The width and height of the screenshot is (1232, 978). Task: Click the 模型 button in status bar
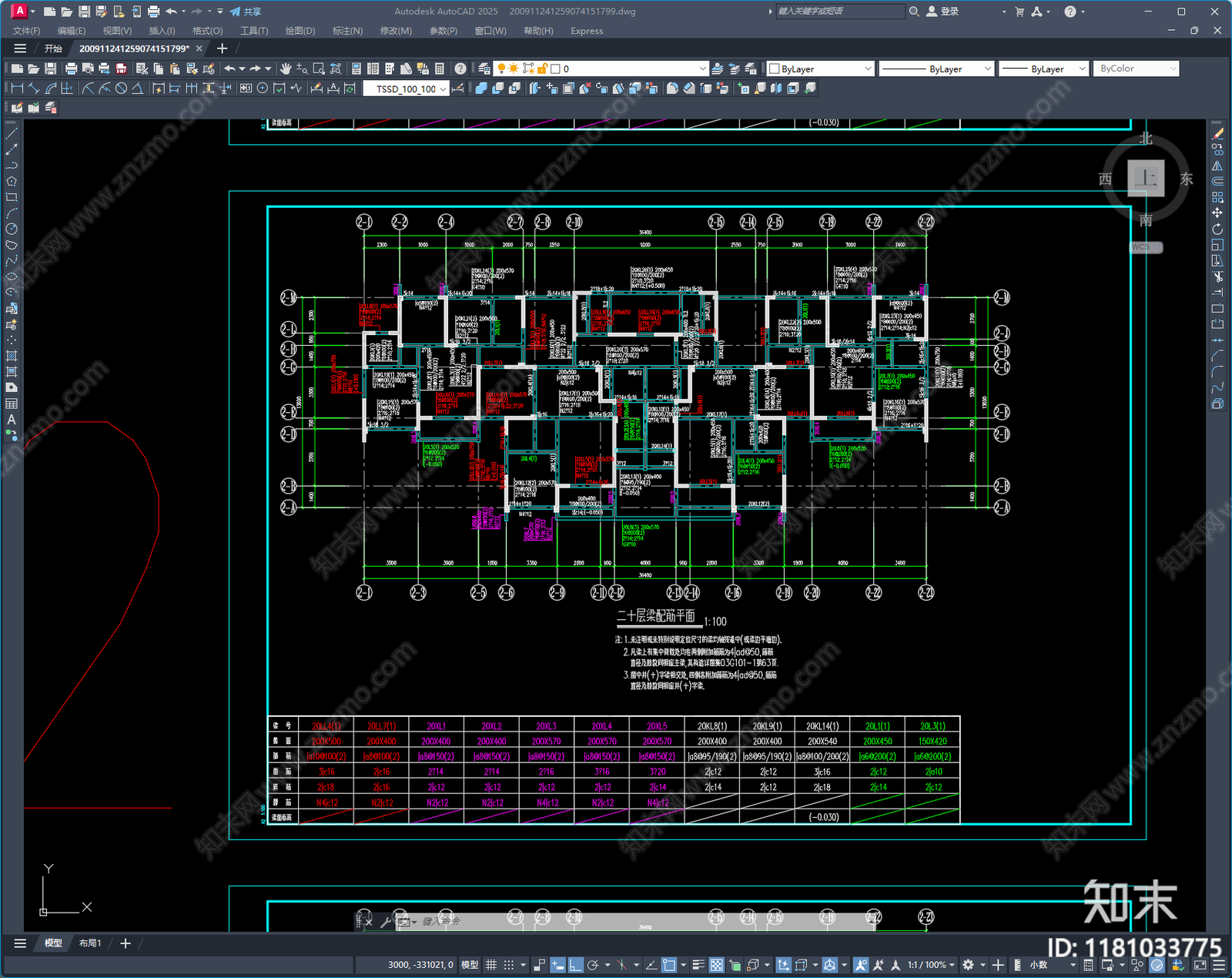point(470,965)
